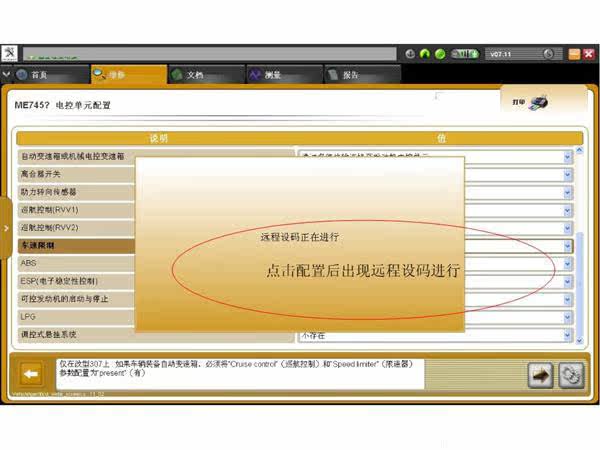The image size is (600, 450).
Task: Select the ESP(电子稳定性控制) parameter row
Action: 77,281
